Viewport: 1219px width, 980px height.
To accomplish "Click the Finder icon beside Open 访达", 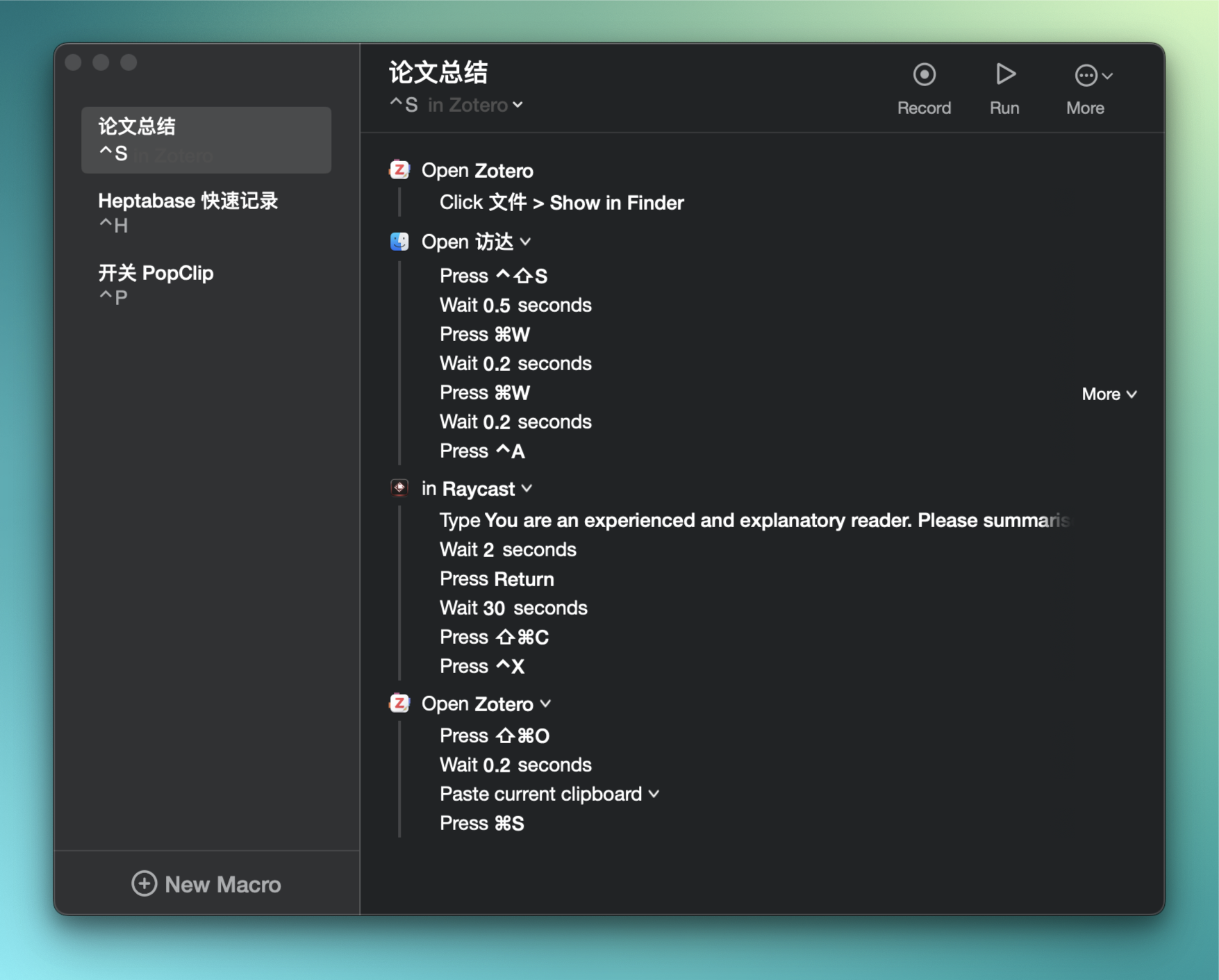I will click(x=399, y=241).
